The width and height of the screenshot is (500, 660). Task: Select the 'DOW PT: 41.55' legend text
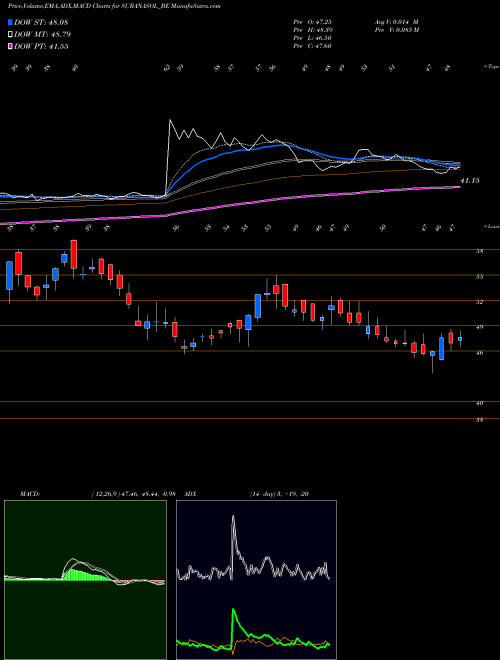pos(41,47)
